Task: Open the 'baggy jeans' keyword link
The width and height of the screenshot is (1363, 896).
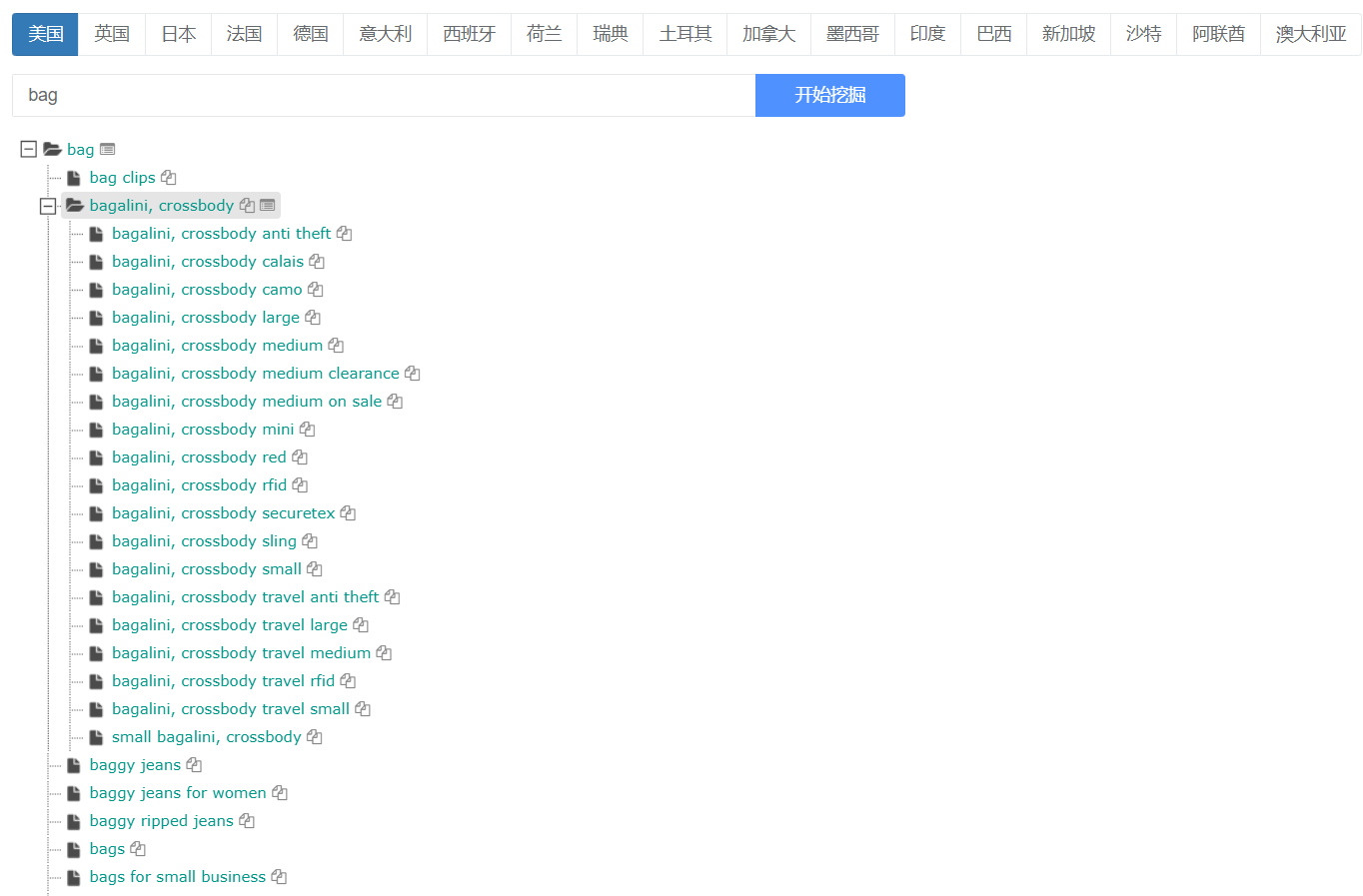Action: (x=135, y=765)
